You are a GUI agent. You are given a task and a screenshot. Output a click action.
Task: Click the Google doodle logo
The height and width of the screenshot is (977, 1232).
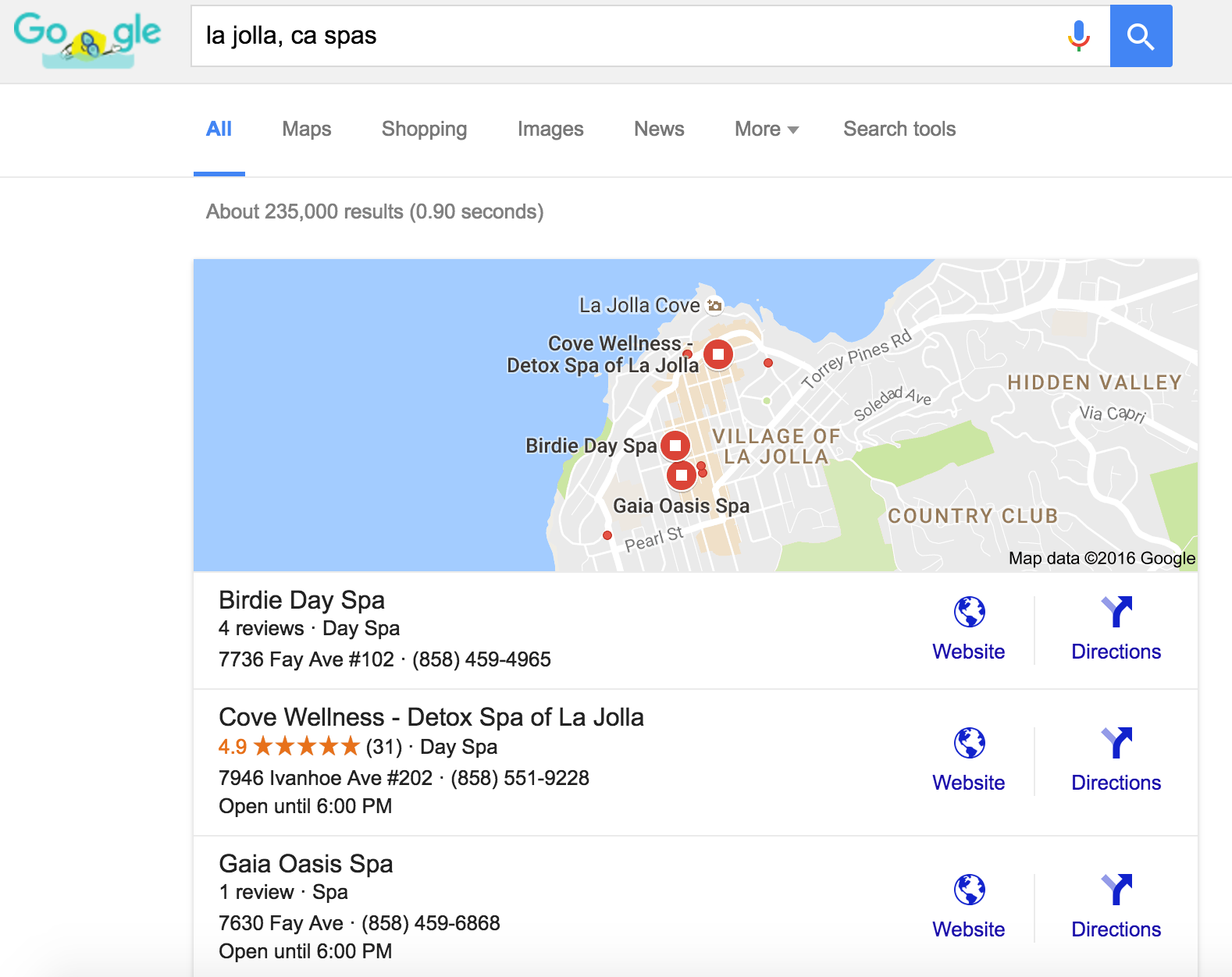click(87, 37)
